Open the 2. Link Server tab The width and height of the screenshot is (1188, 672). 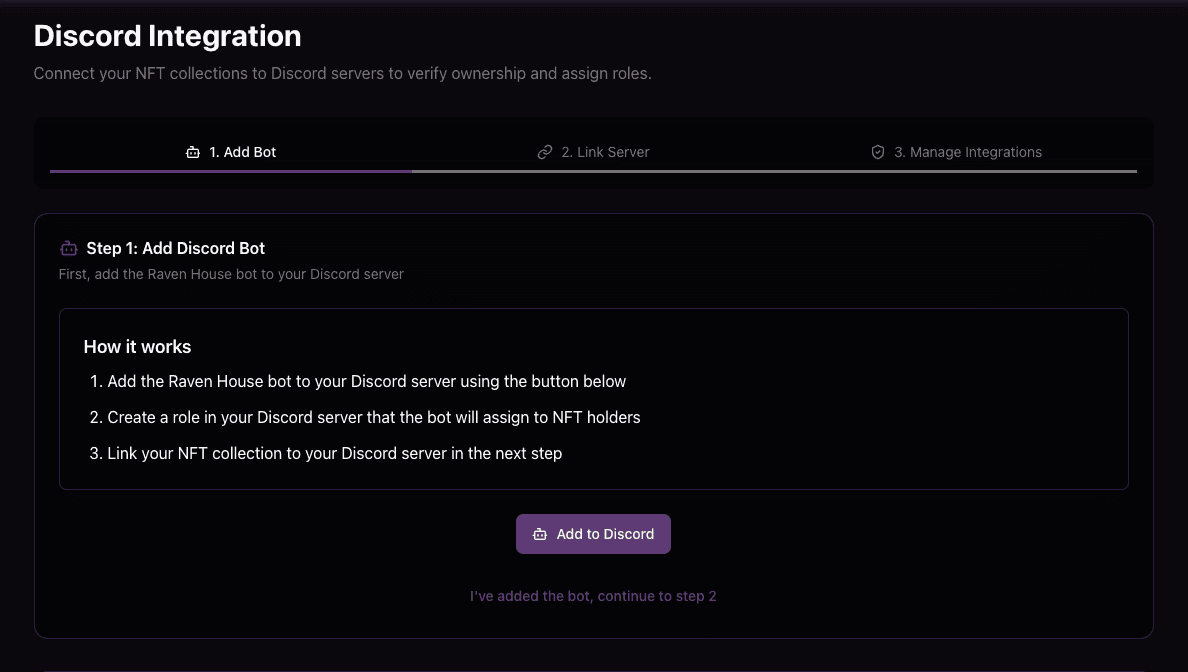coord(594,153)
